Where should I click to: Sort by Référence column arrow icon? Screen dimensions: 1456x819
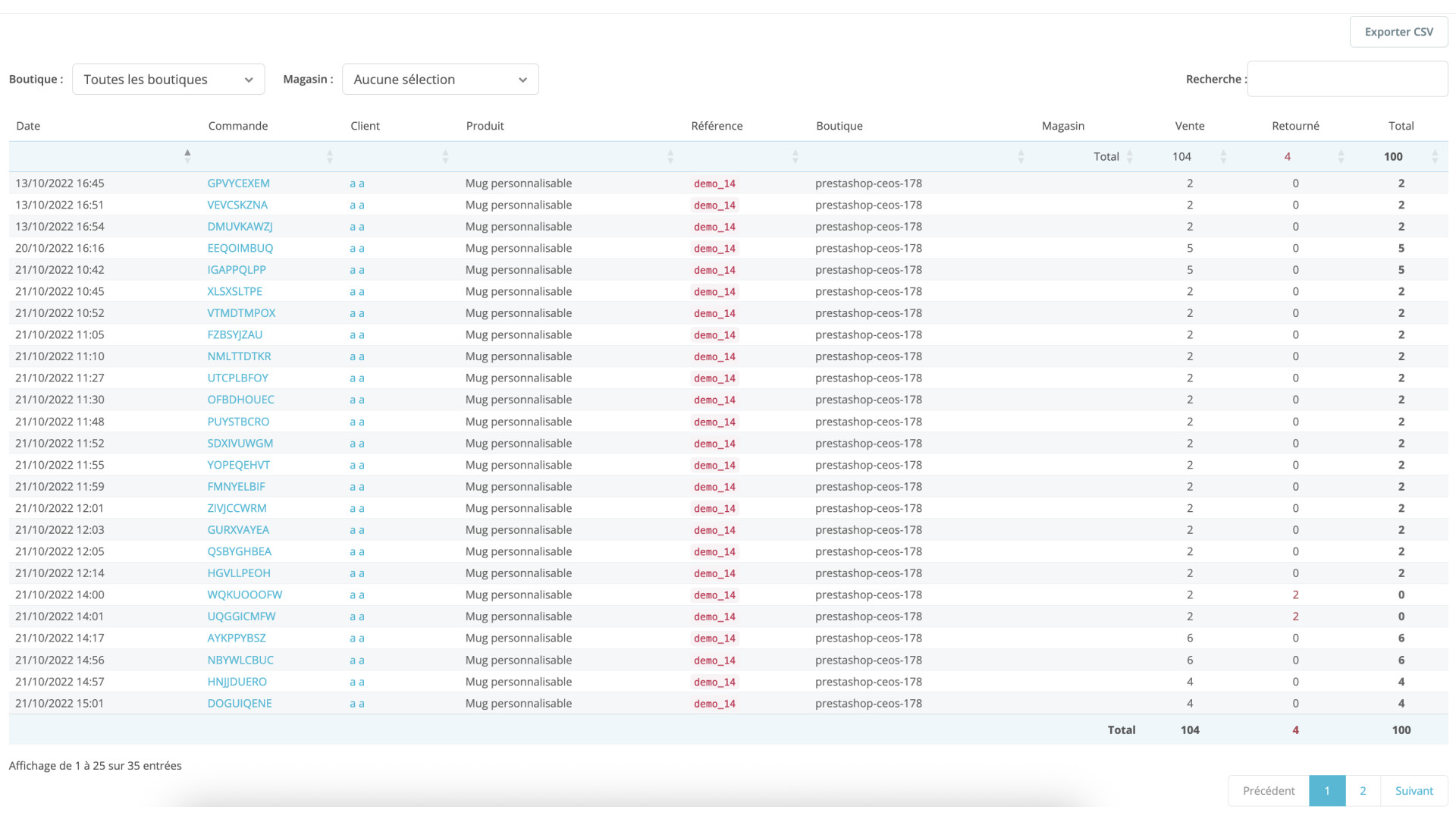click(x=795, y=156)
